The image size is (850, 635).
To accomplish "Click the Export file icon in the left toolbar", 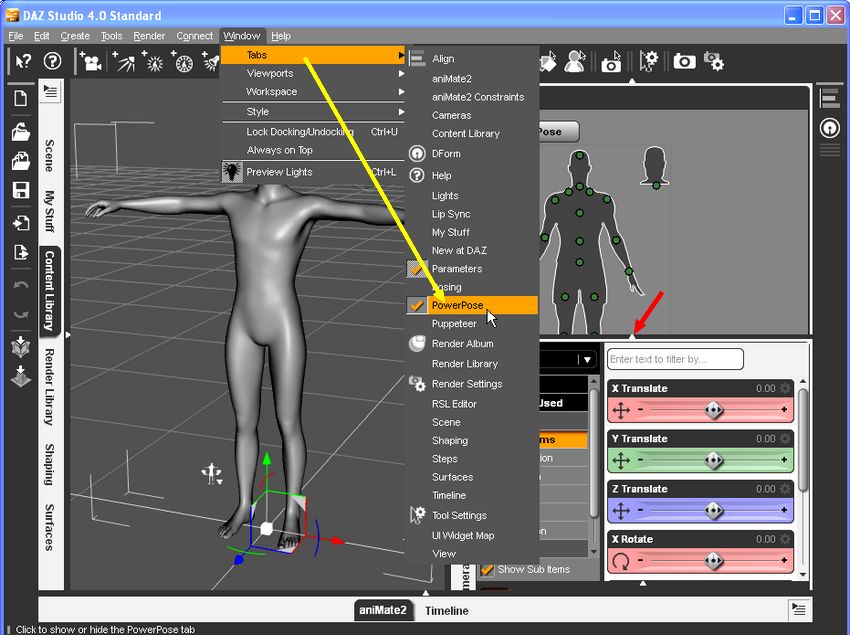I will click(21, 252).
